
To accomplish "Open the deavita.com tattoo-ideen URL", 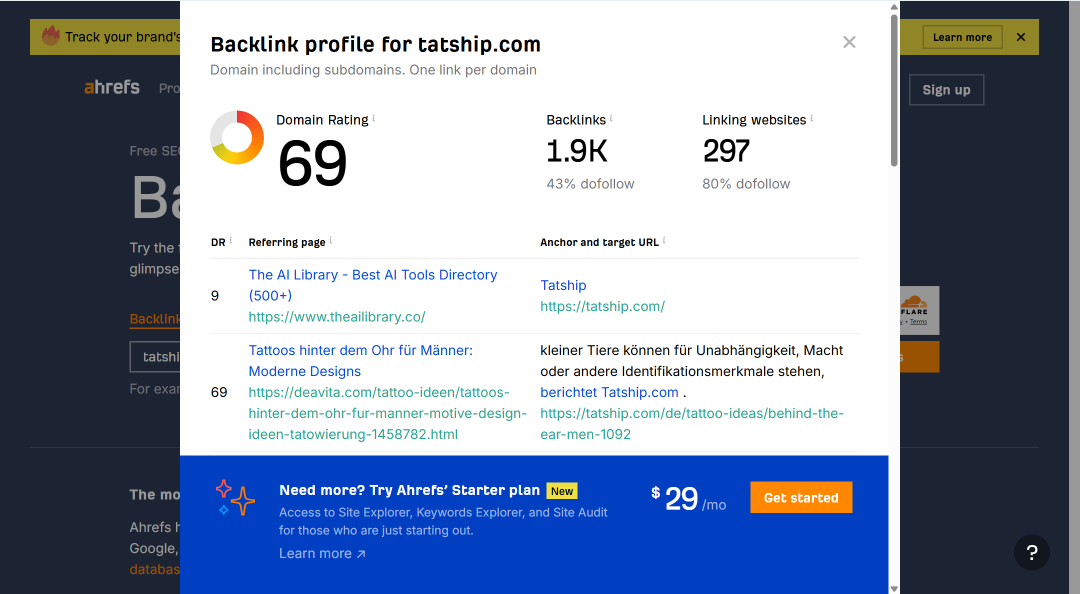I will tap(387, 413).
